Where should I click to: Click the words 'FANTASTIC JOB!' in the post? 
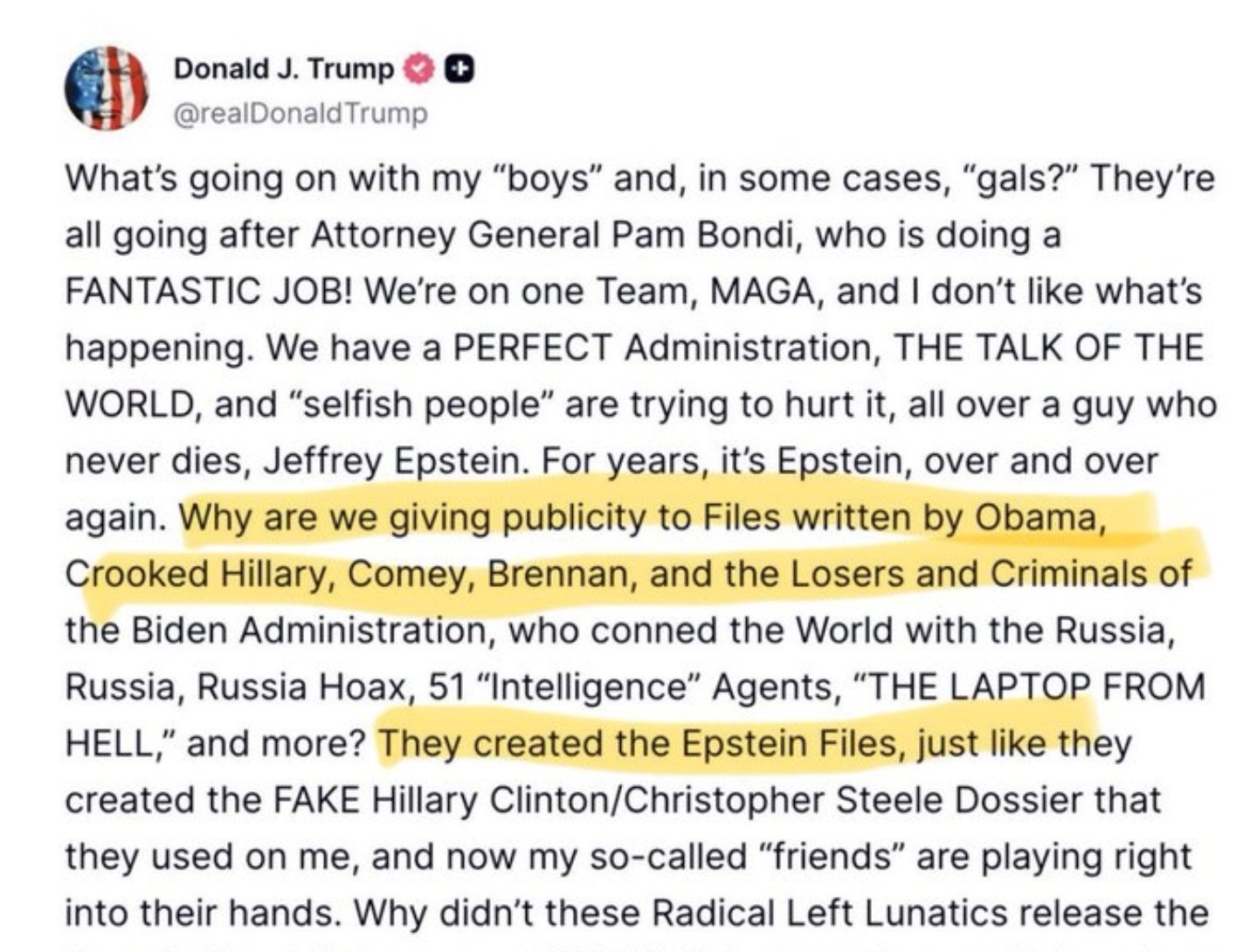pyautogui.click(x=208, y=292)
